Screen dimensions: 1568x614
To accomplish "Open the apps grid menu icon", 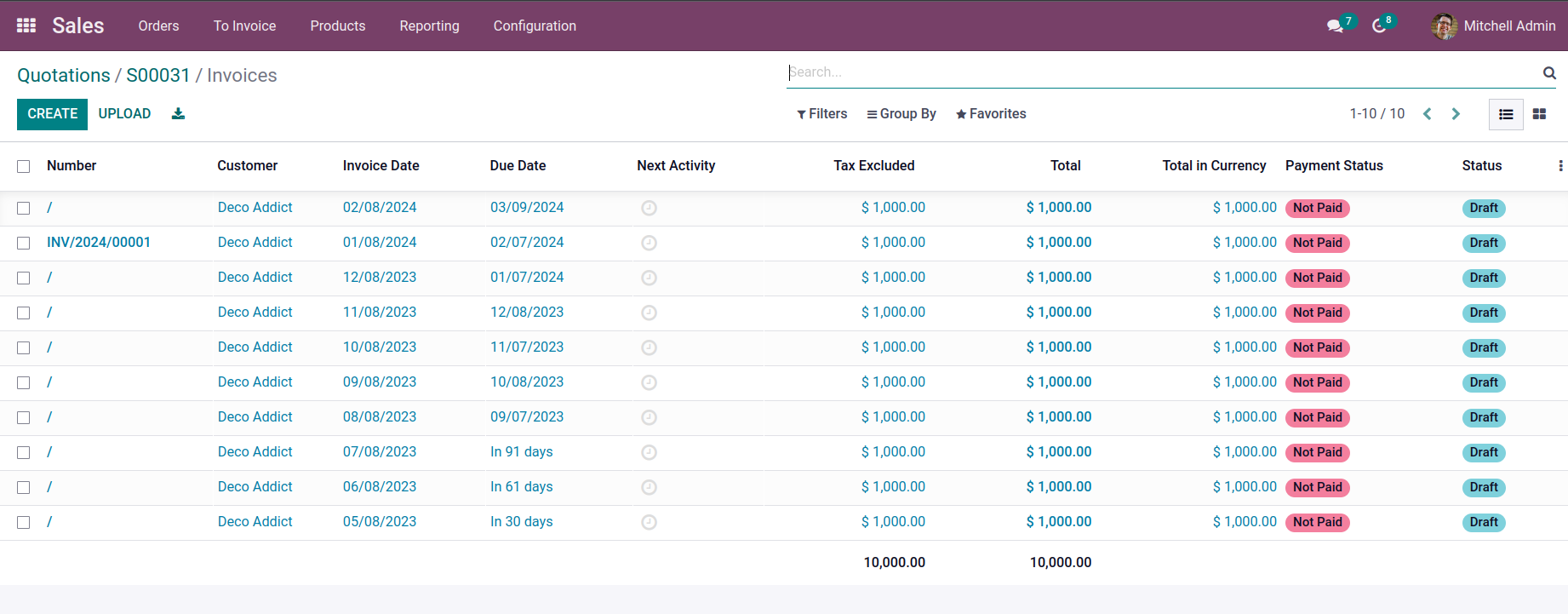I will [26, 26].
